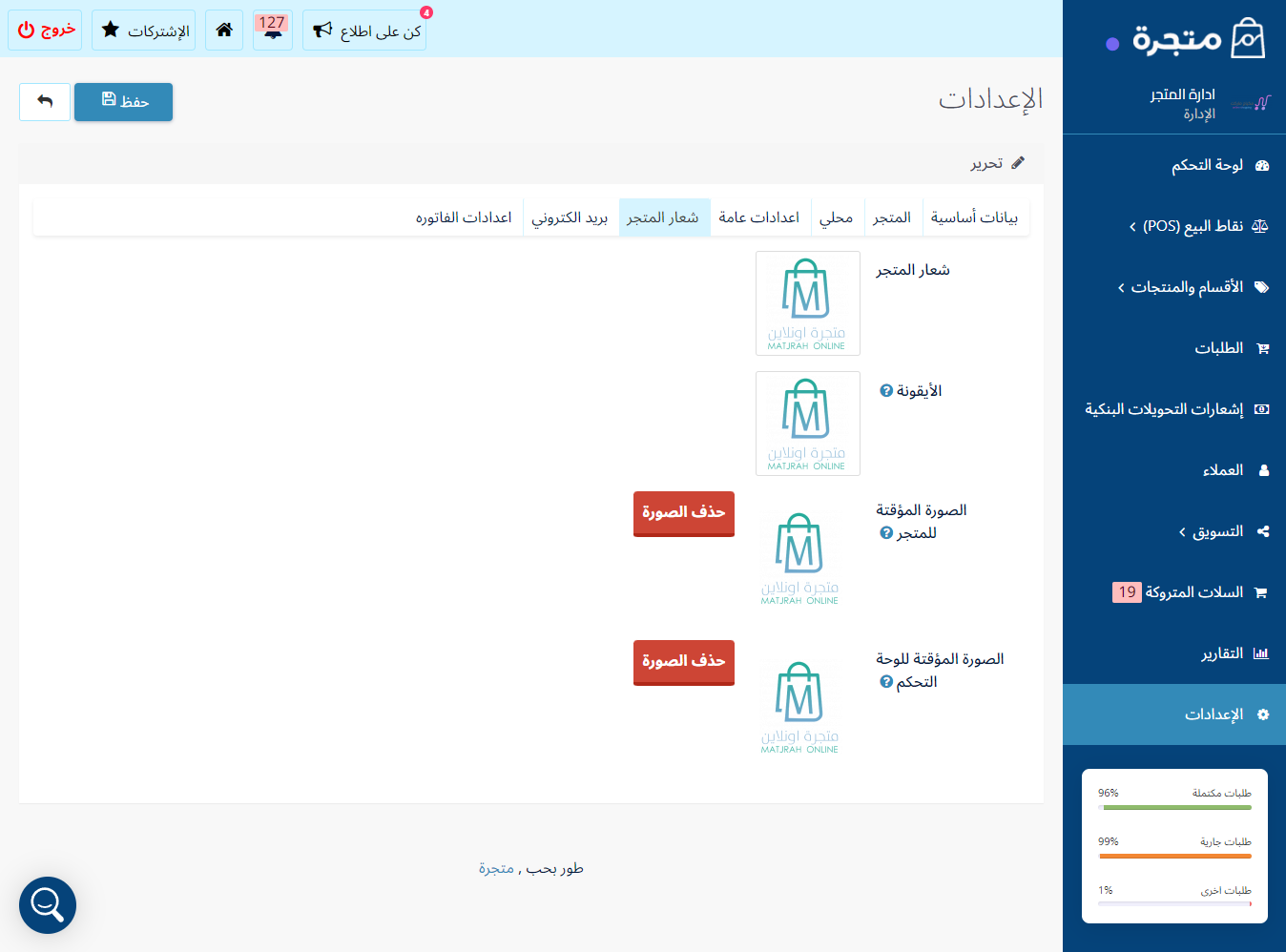
Task: Click the Matjrah shopping bag logo icon
Action: [x=1248, y=39]
